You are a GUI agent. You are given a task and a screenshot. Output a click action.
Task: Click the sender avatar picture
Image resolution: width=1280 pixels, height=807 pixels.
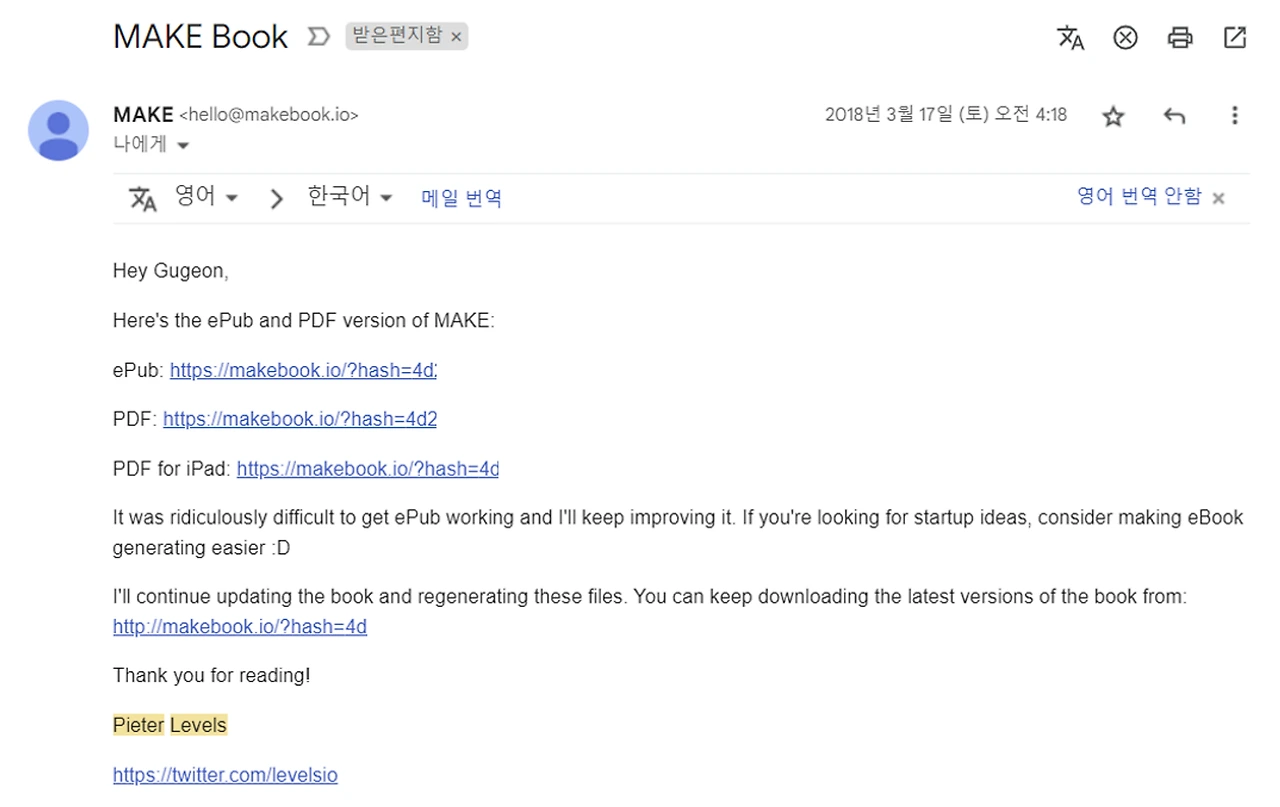(58, 130)
